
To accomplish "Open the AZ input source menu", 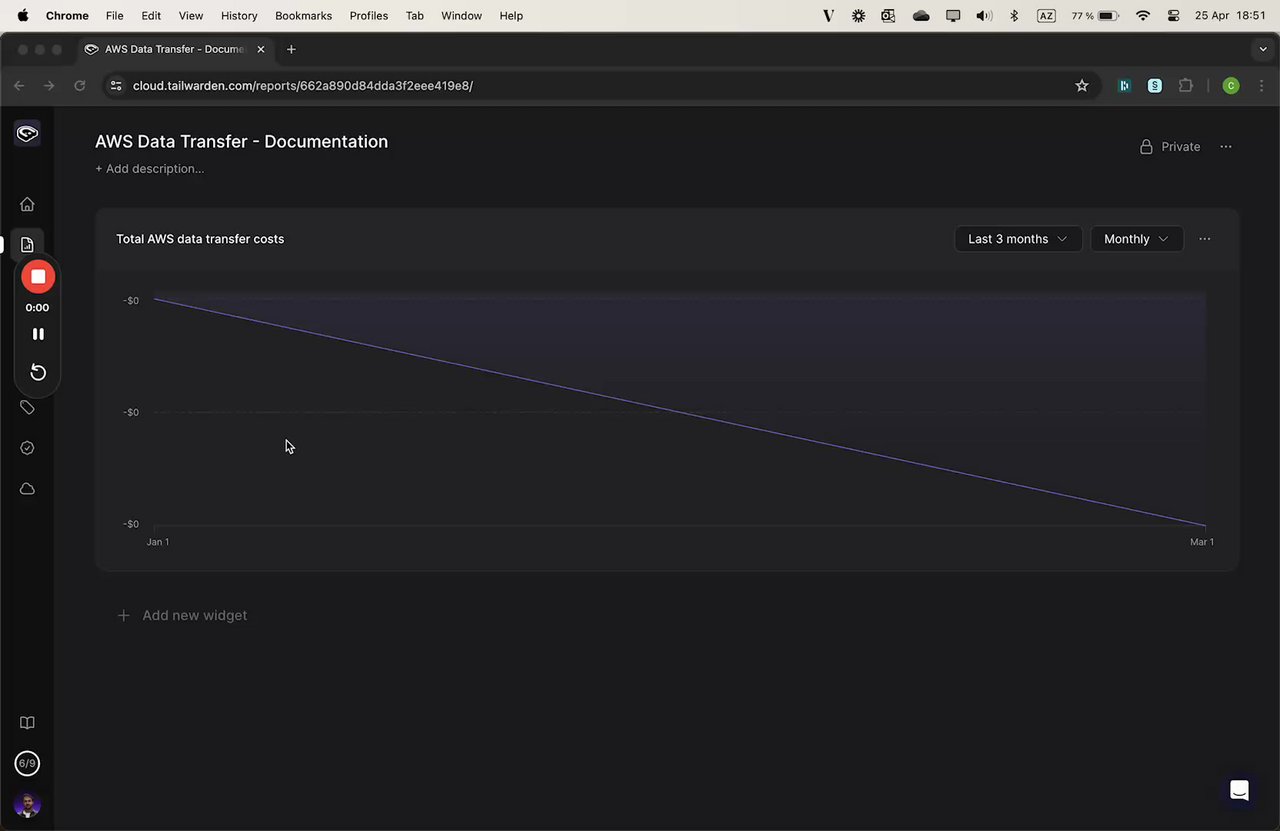I will (x=1046, y=16).
